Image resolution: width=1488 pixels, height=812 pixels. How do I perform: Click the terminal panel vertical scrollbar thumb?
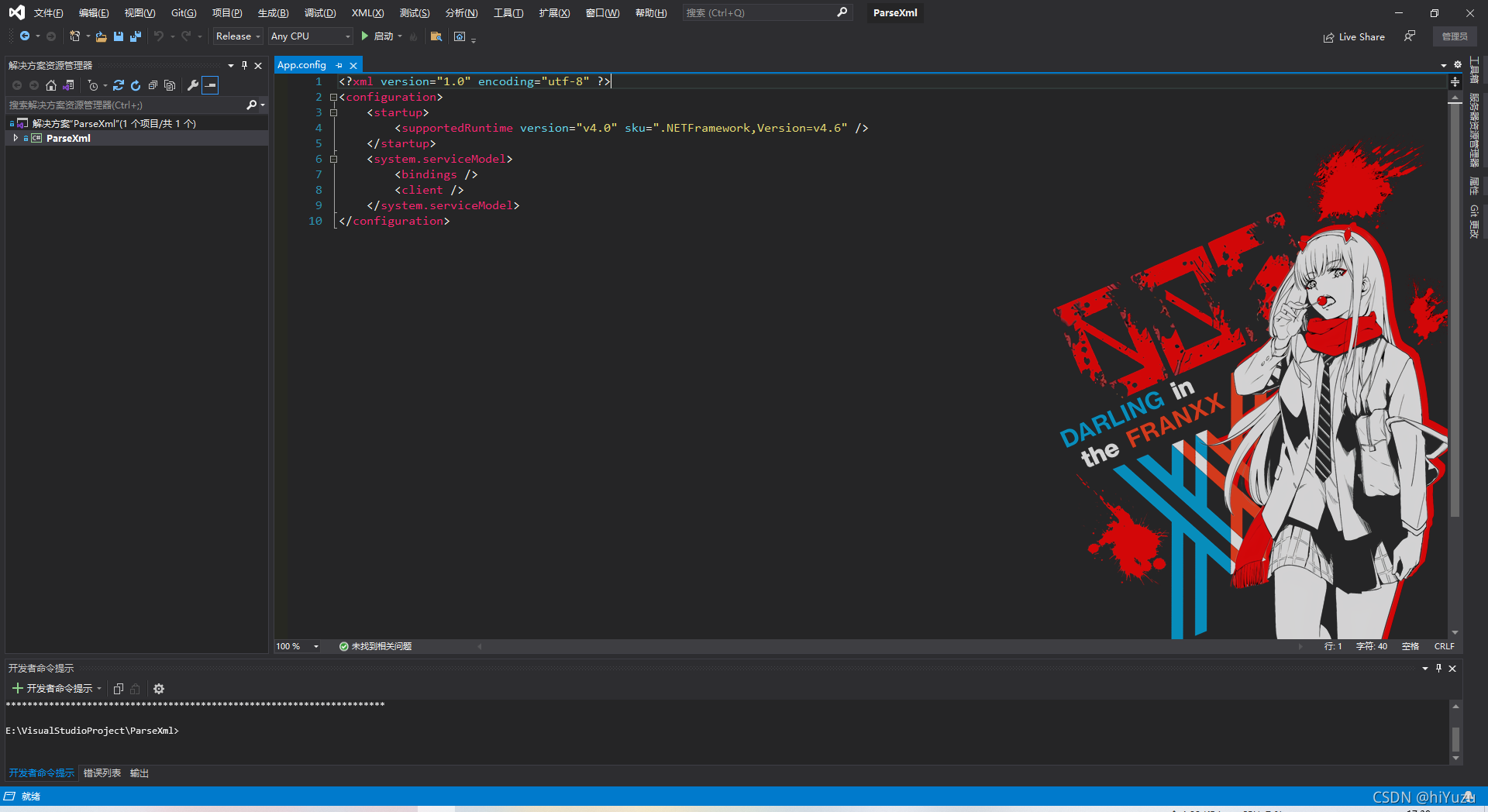(1455, 738)
